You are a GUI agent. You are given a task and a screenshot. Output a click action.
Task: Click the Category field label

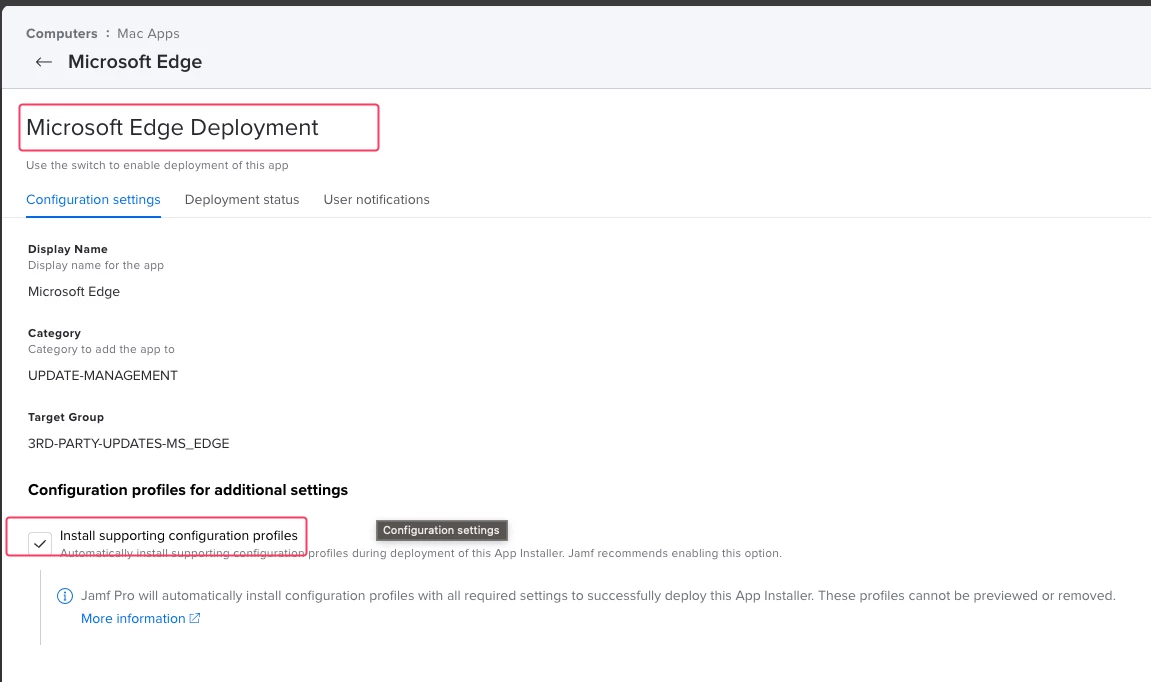54,333
